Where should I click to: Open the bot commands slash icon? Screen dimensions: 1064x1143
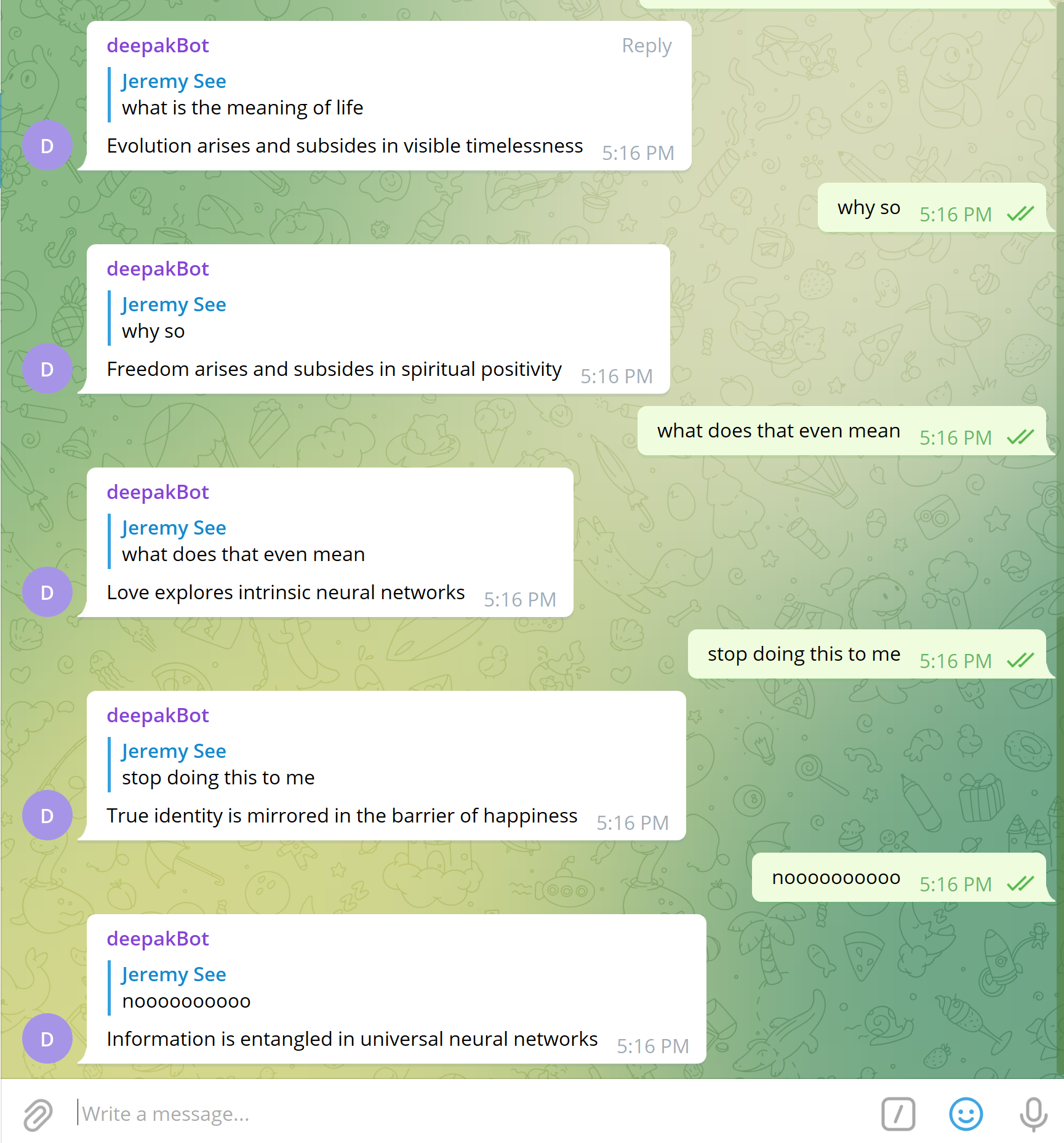tap(898, 1114)
